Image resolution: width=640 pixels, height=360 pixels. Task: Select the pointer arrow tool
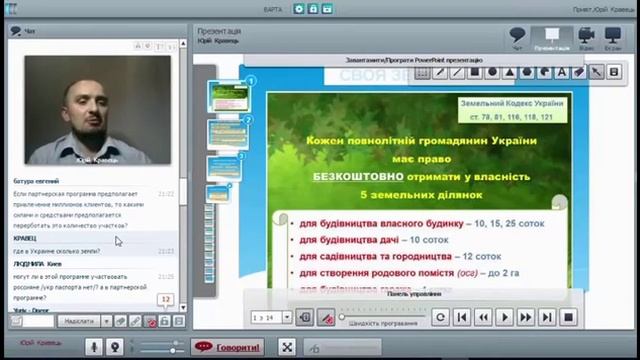click(x=597, y=73)
